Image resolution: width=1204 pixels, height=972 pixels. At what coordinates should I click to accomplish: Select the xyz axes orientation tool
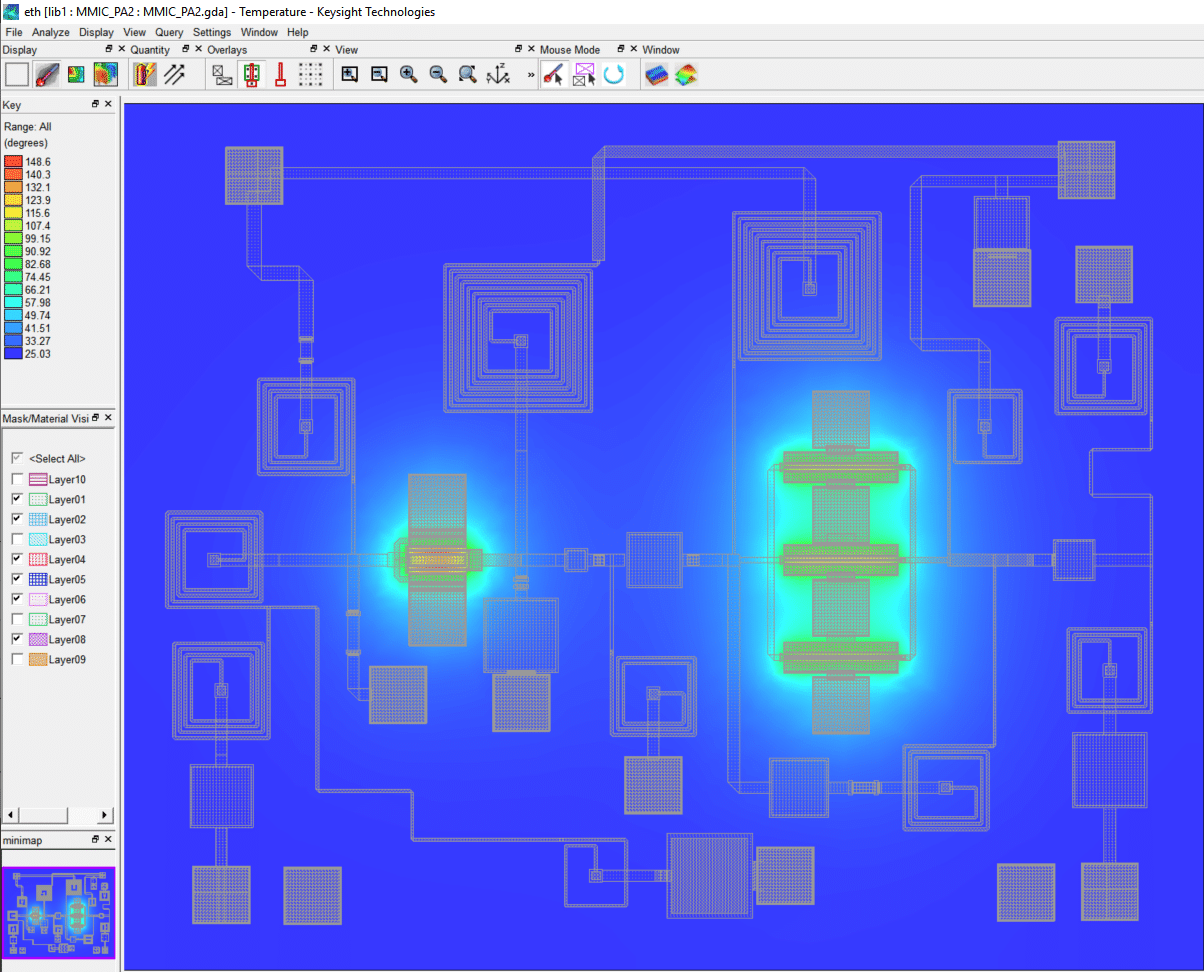pyautogui.click(x=497, y=74)
